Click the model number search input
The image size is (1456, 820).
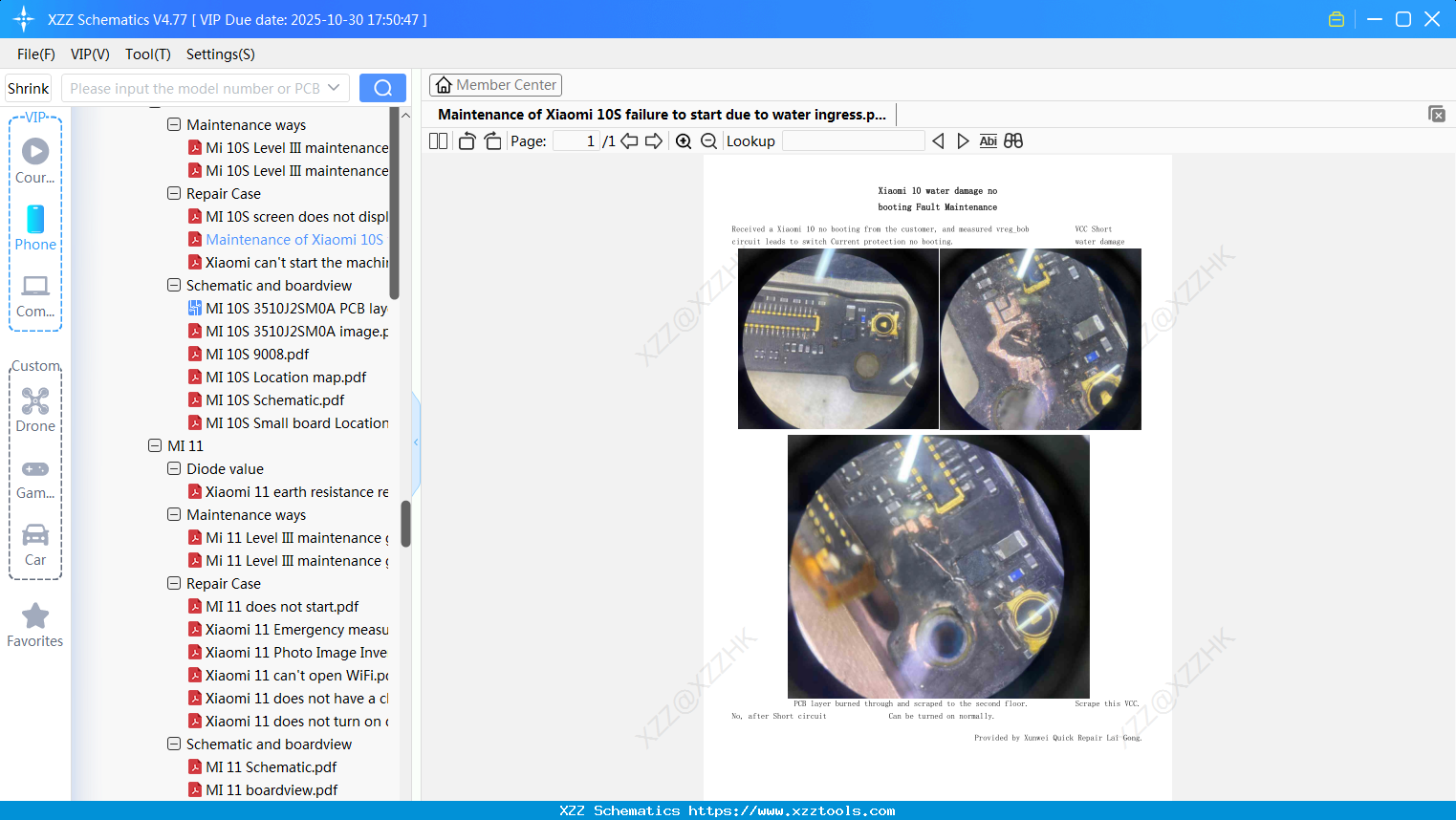195,88
